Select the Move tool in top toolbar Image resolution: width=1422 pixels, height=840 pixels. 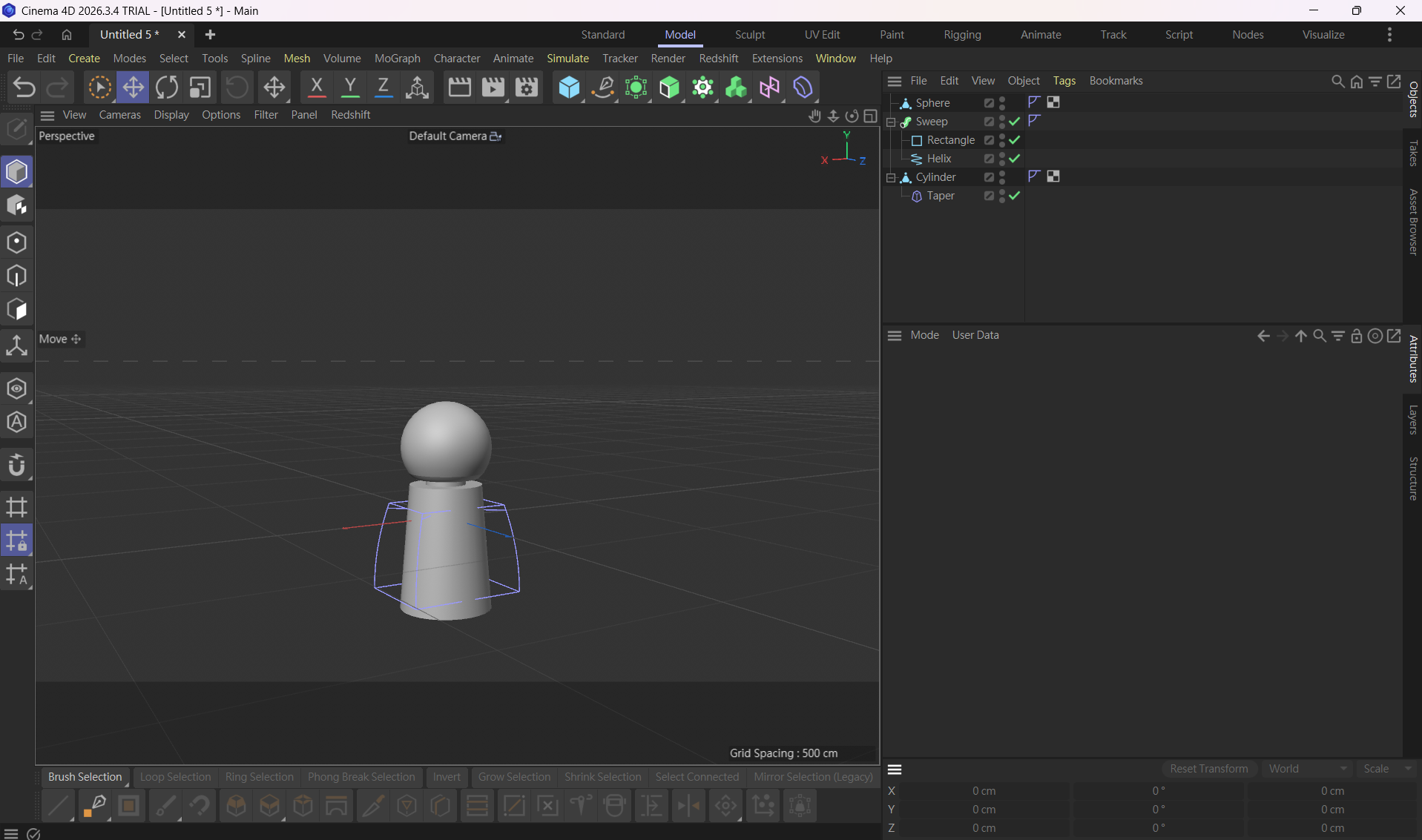tap(133, 87)
